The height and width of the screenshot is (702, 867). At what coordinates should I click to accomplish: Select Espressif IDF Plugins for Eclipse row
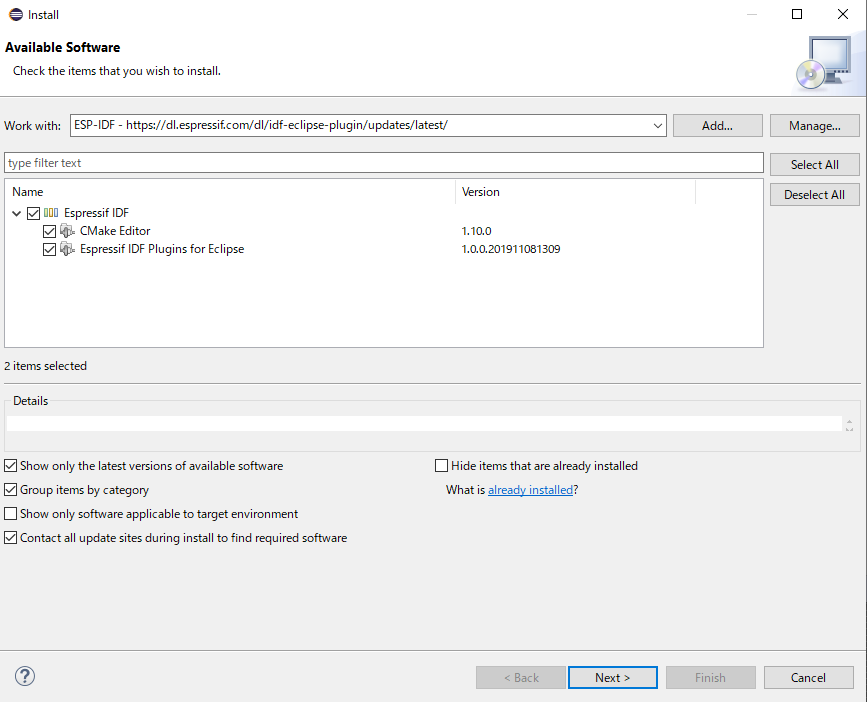[x=162, y=249]
